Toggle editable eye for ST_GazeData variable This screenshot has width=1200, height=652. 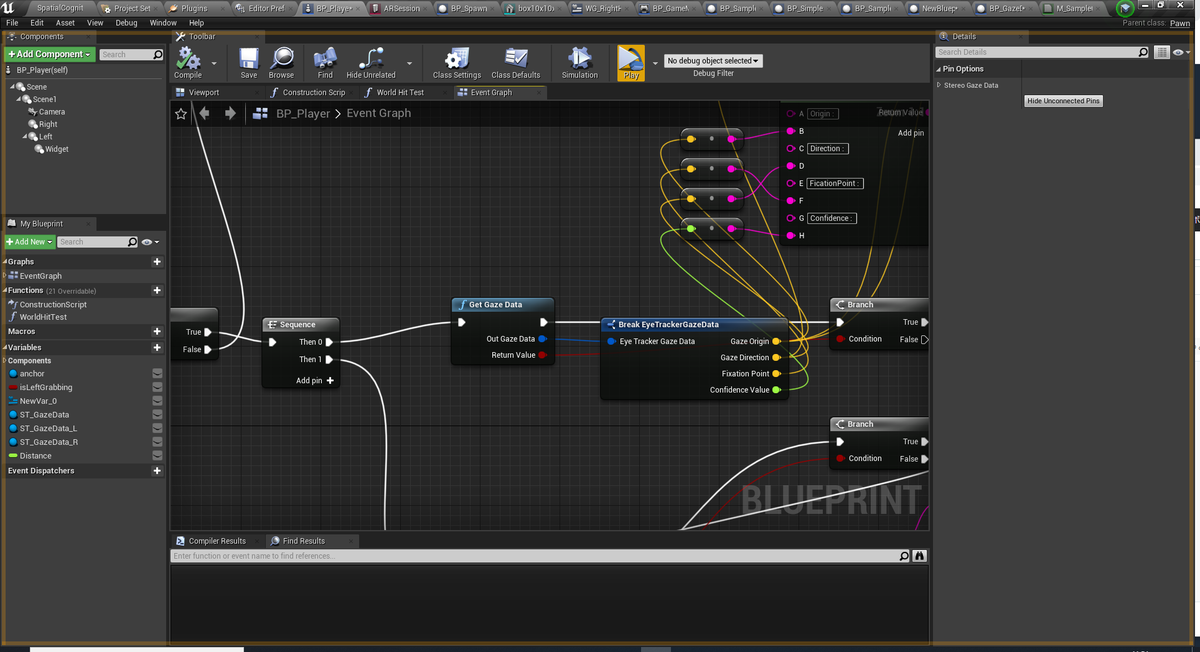(157, 415)
